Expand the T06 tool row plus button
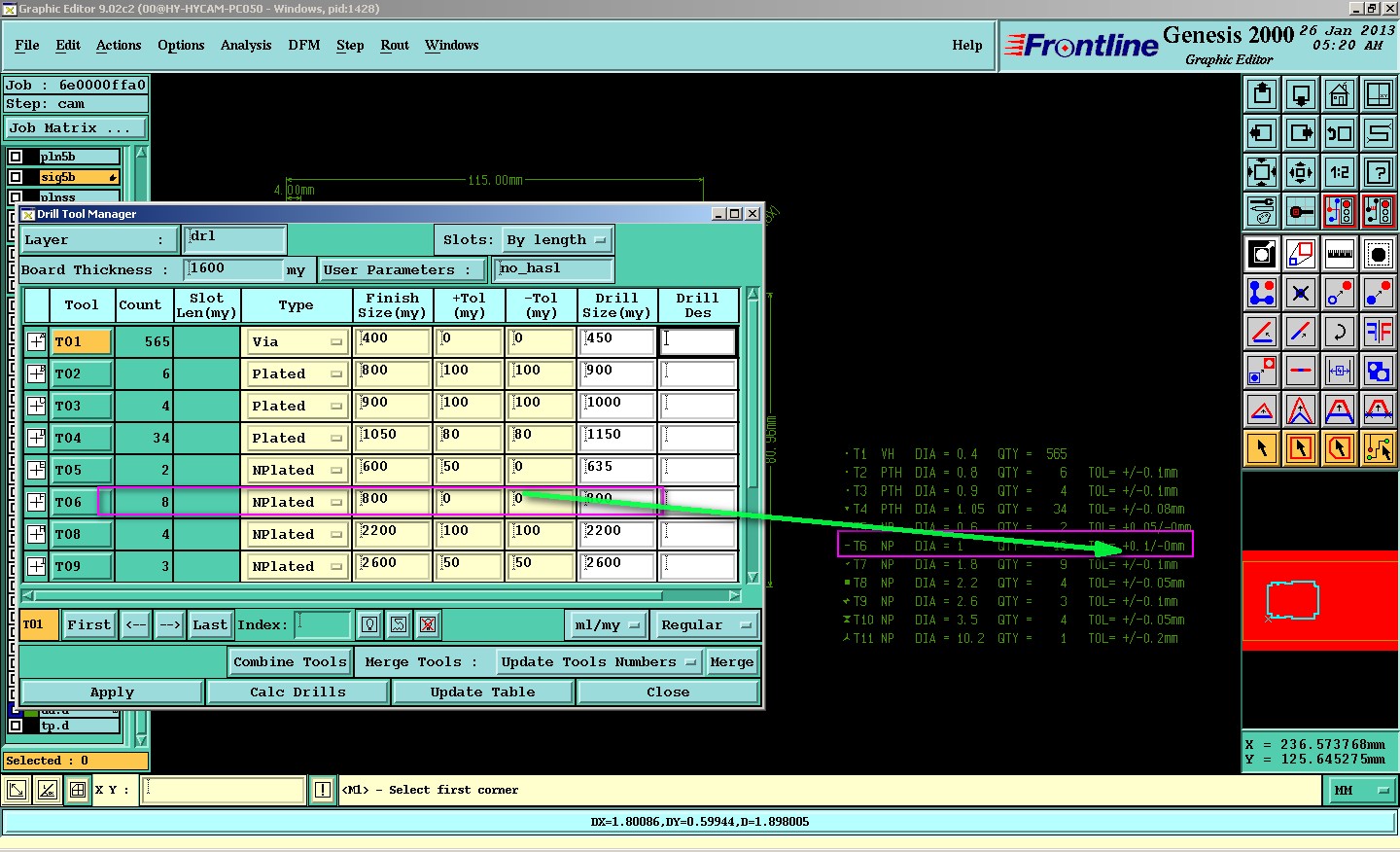The width and height of the screenshot is (1400, 852). point(36,502)
